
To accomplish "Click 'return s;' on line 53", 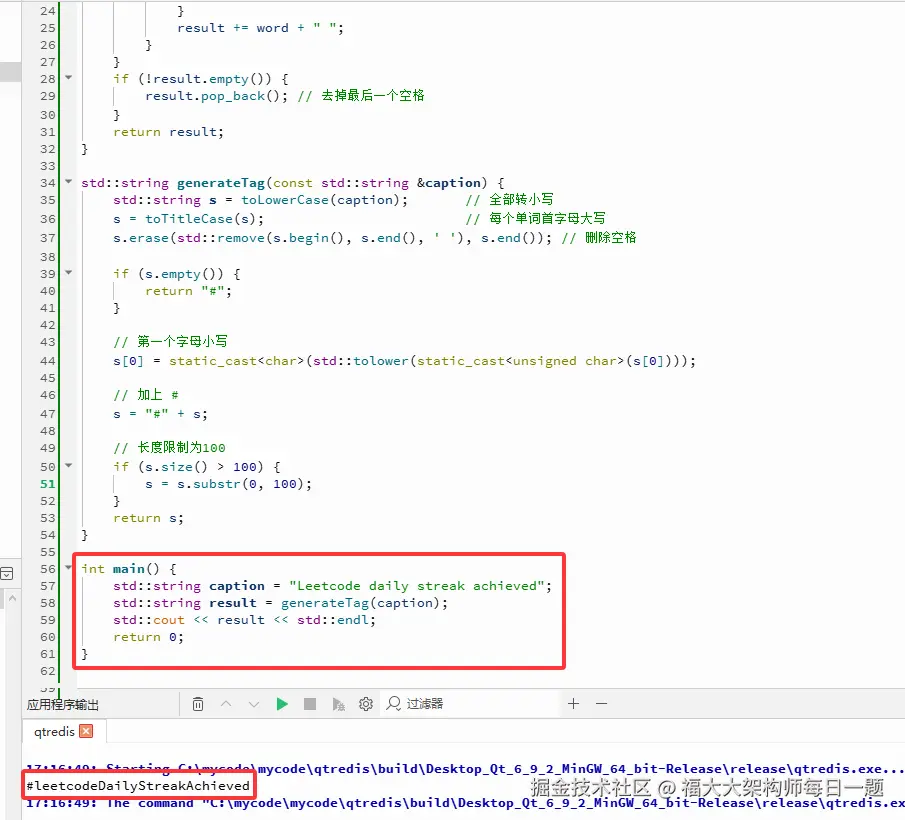I will click(x=148, y=518).
